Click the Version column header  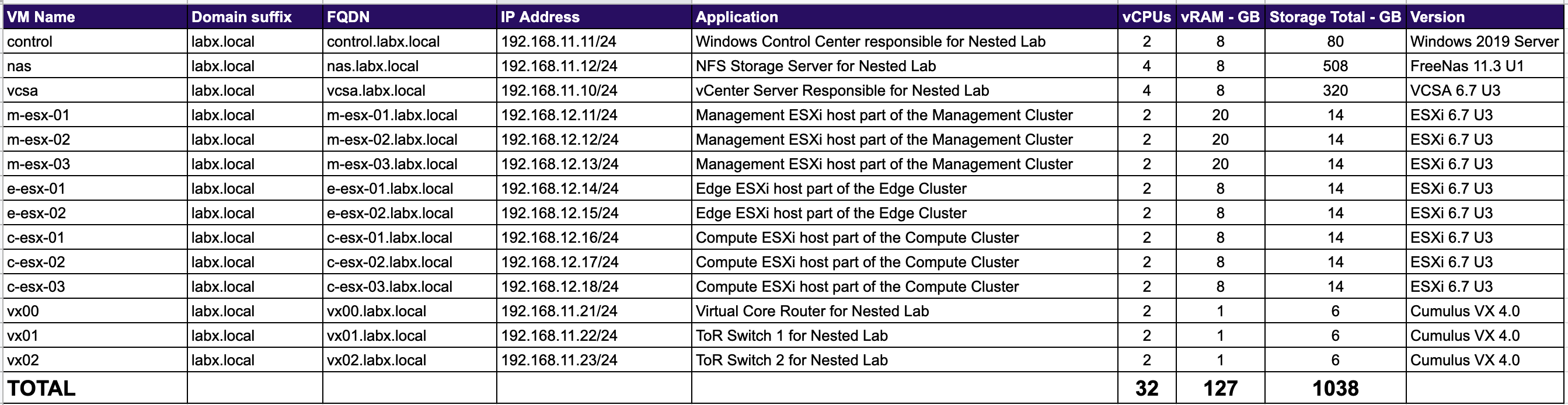click(1437, 17)
